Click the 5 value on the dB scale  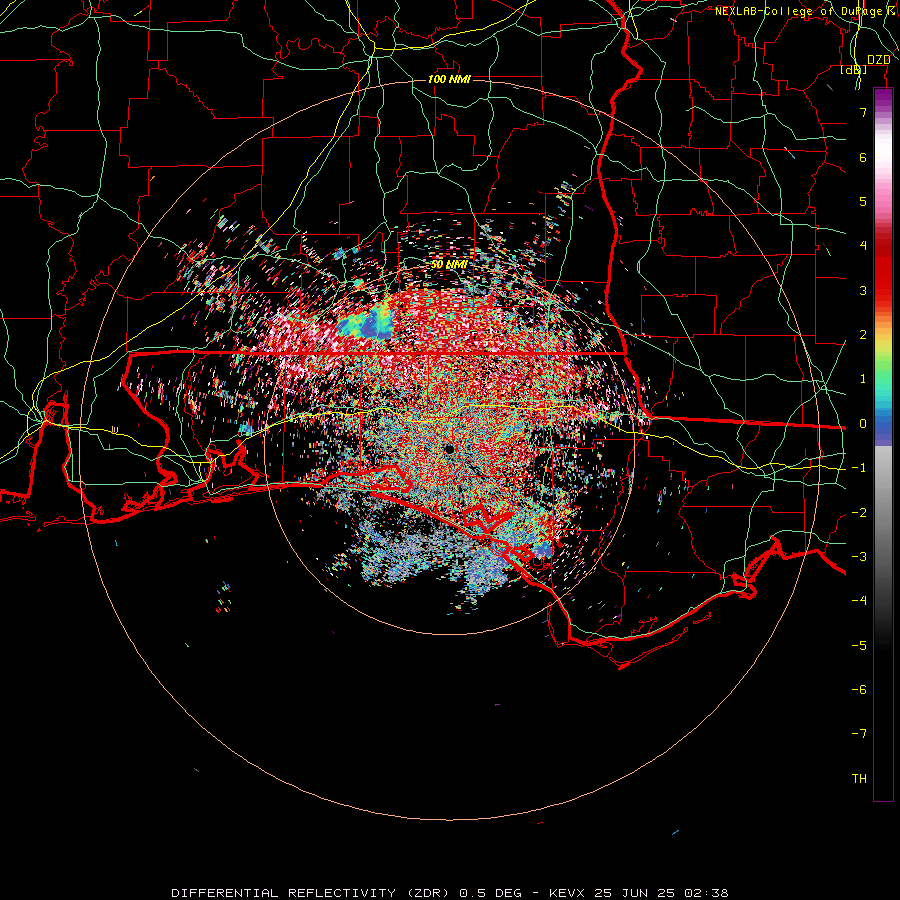863,201
